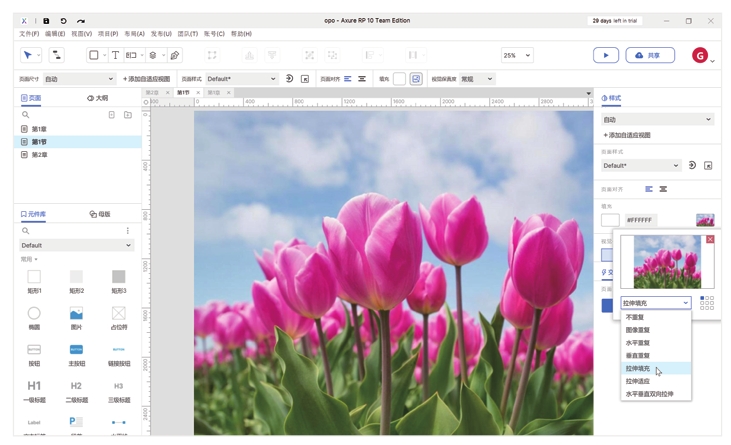
Task: Select the Connector tool
Action: tap(56, 56)
